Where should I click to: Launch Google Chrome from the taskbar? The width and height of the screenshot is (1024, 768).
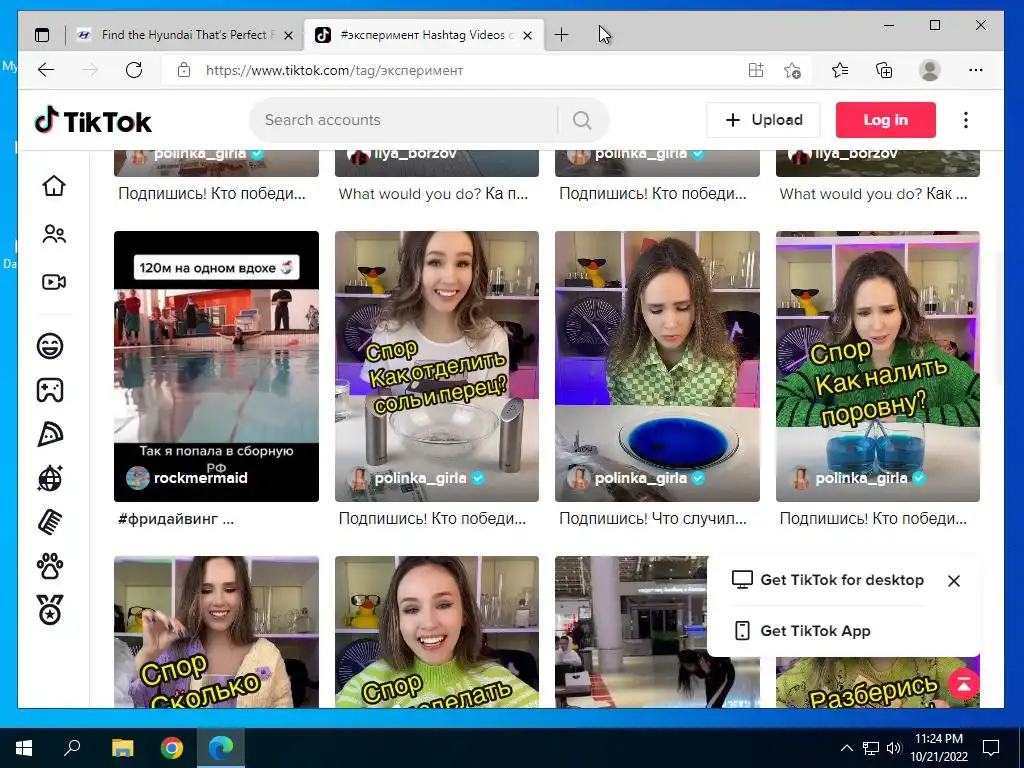tap(172, 748)
